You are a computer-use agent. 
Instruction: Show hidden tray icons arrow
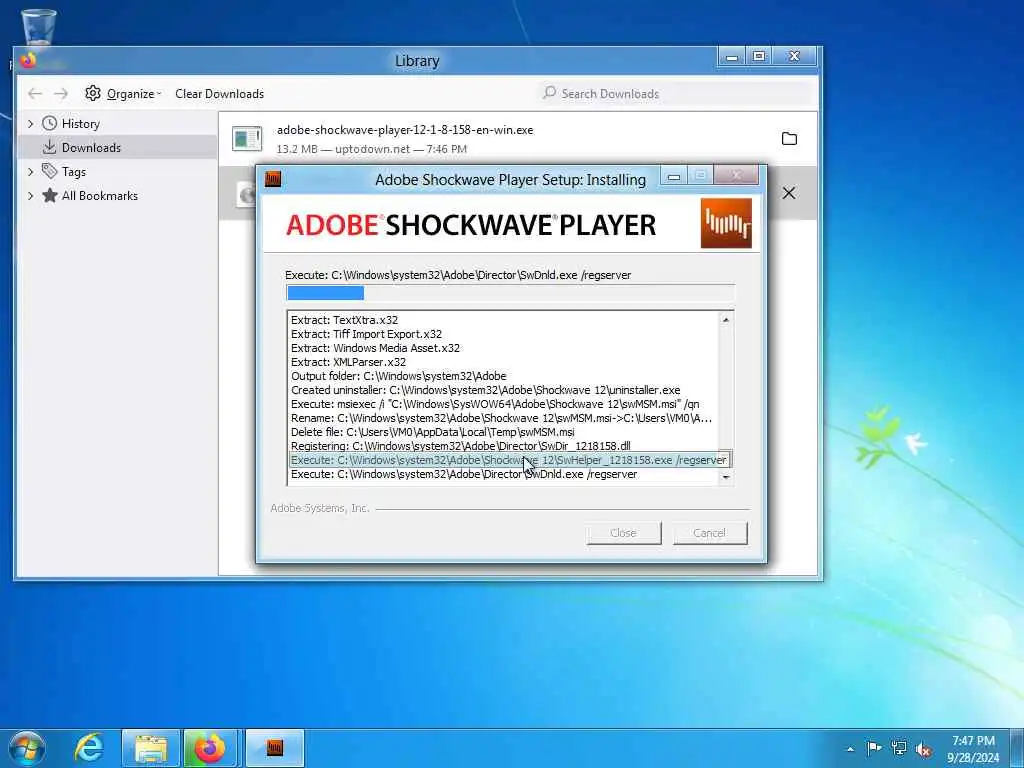[x=850, y=749]
